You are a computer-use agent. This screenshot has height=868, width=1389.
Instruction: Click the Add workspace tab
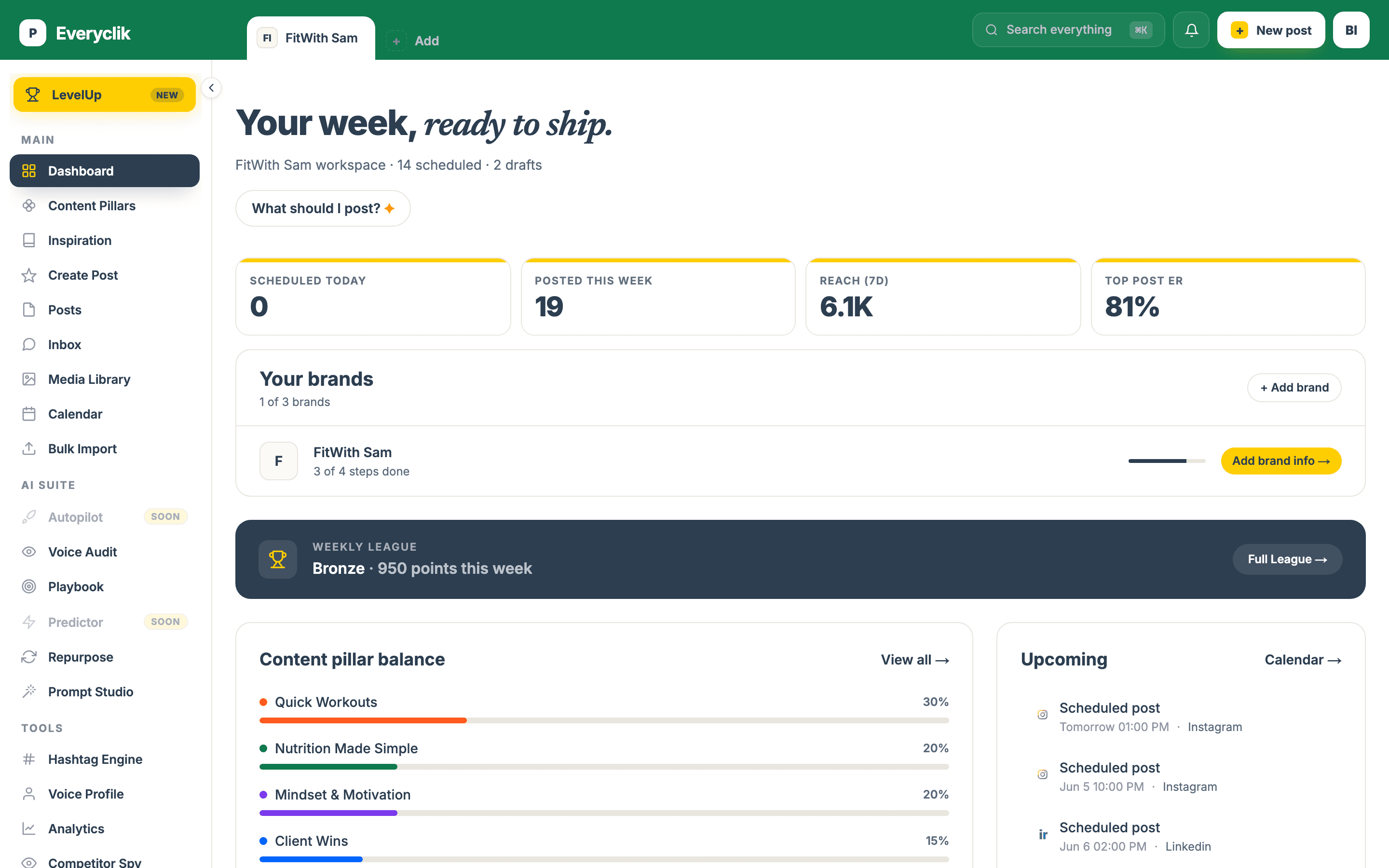413,41
